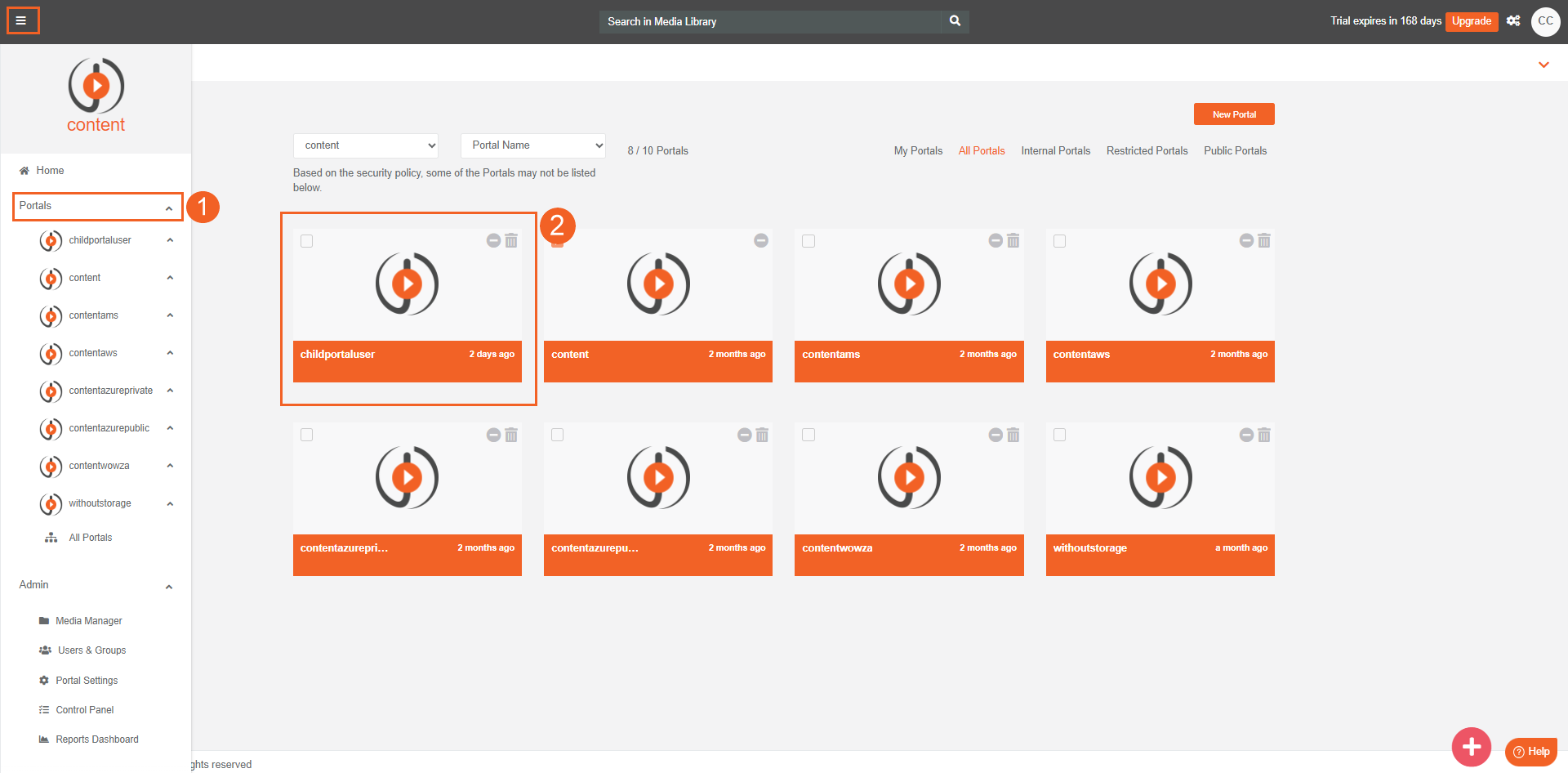Switch to the Public Portals tab
This screenshot has width=1568, height=773.
[x=1235, y=151]
